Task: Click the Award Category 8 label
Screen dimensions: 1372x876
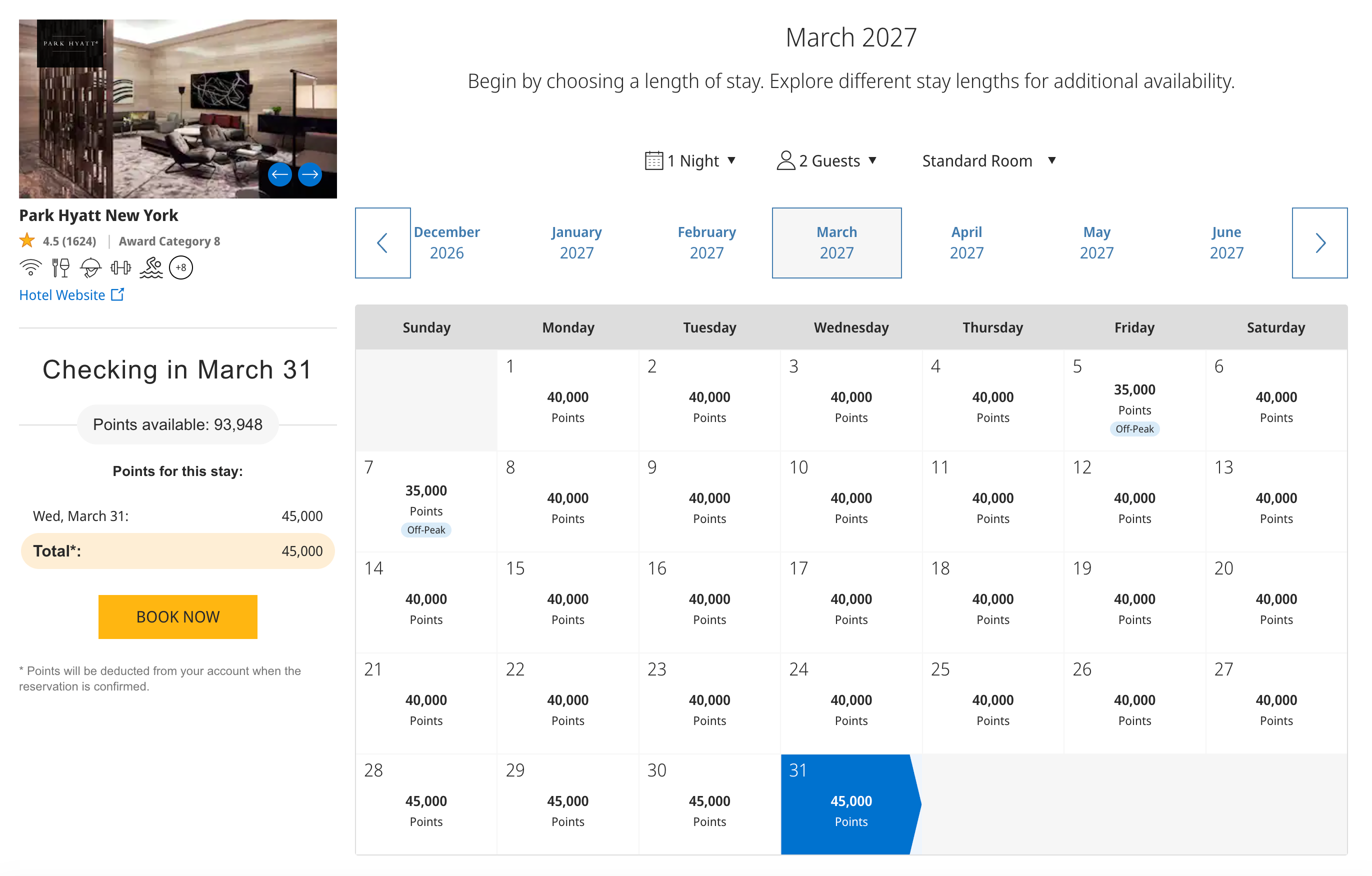Action: pos(169,241)
